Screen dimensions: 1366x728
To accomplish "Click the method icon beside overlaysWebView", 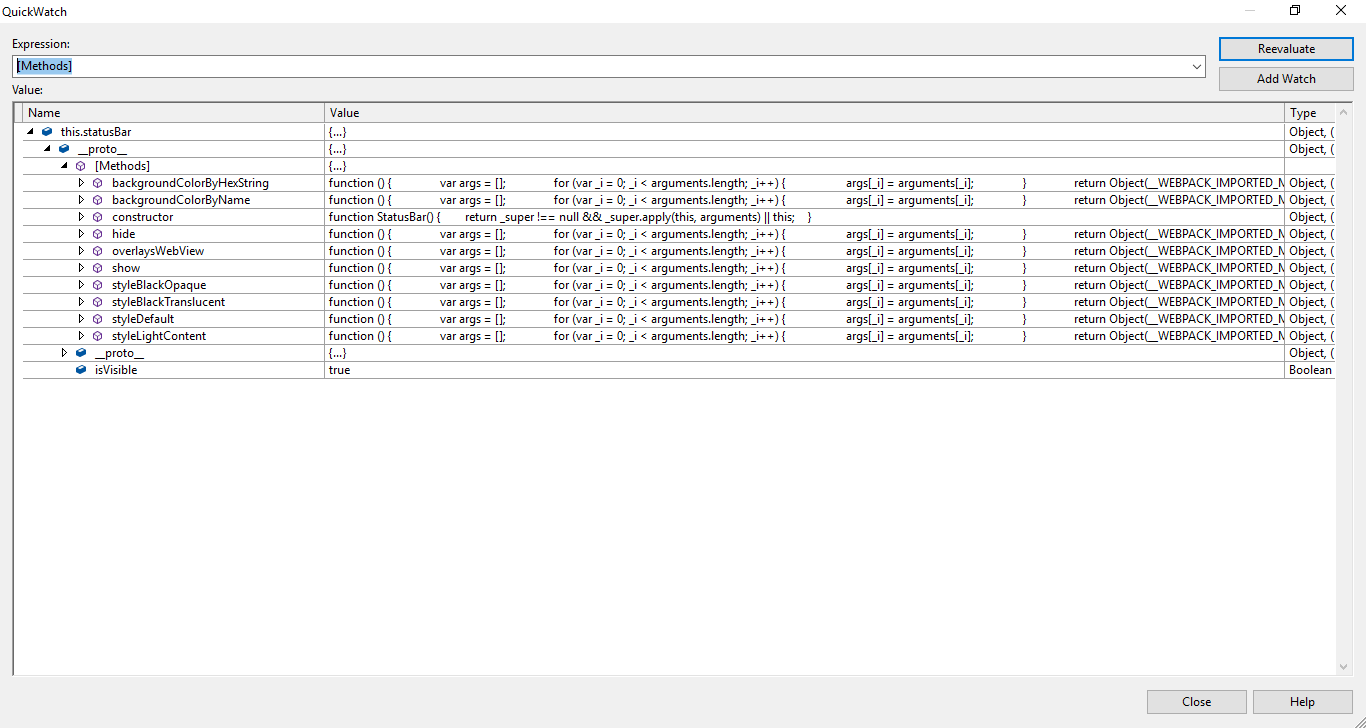I will [x=97, y=250].
